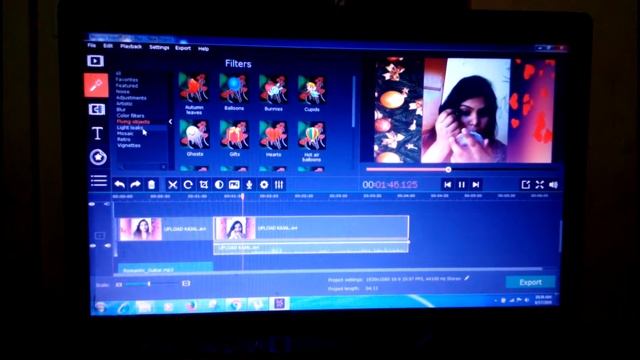Open the Titles T icon
Image resolution: width=640 pixels, height=360 pixels.
97,133
